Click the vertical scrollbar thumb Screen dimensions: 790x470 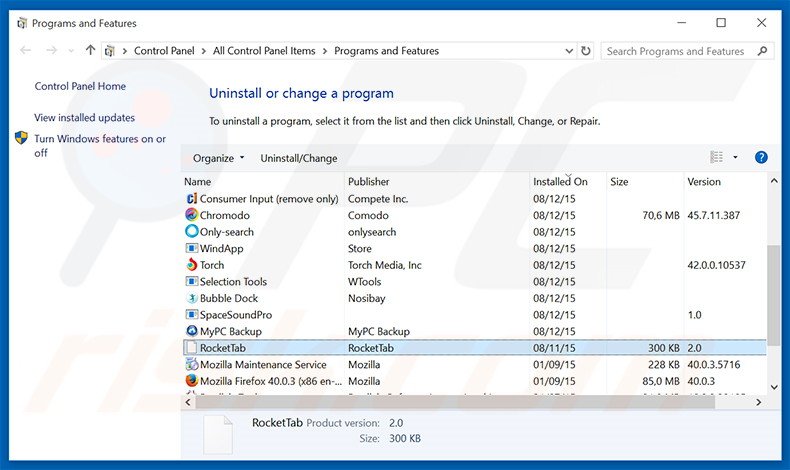(x=774, y=295)
